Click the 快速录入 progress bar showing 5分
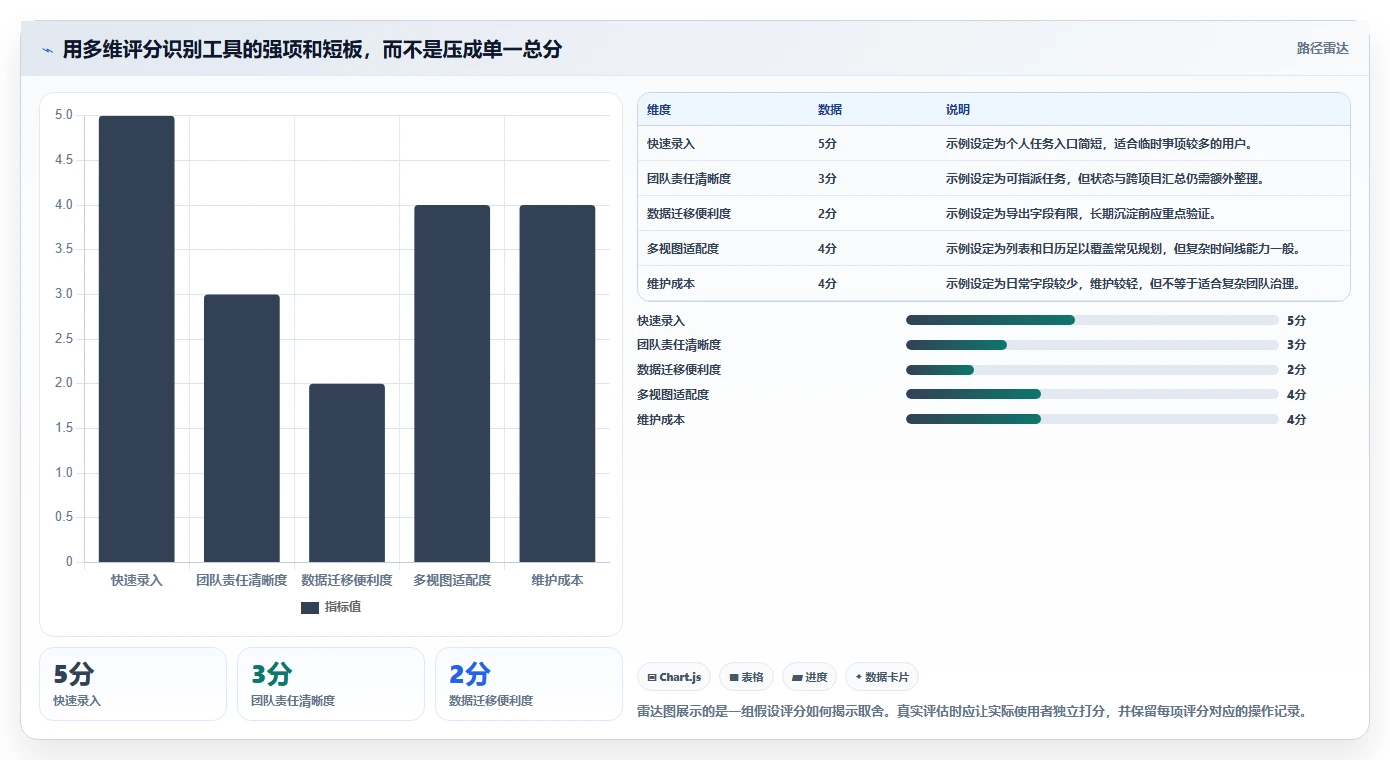Viewport: 1390px width, 760px height. tap(1092, 320)
